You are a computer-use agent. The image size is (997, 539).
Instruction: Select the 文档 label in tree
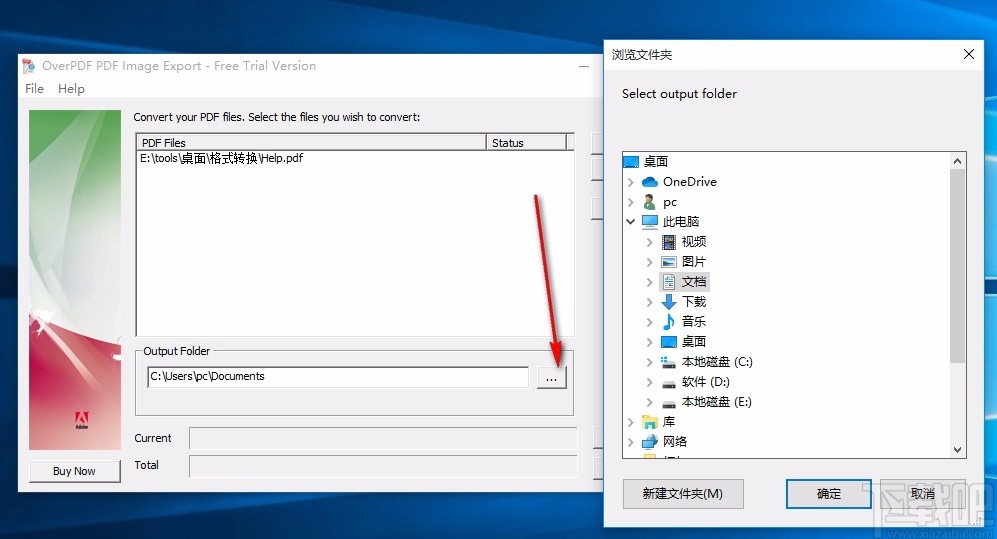tap(694, 282)
